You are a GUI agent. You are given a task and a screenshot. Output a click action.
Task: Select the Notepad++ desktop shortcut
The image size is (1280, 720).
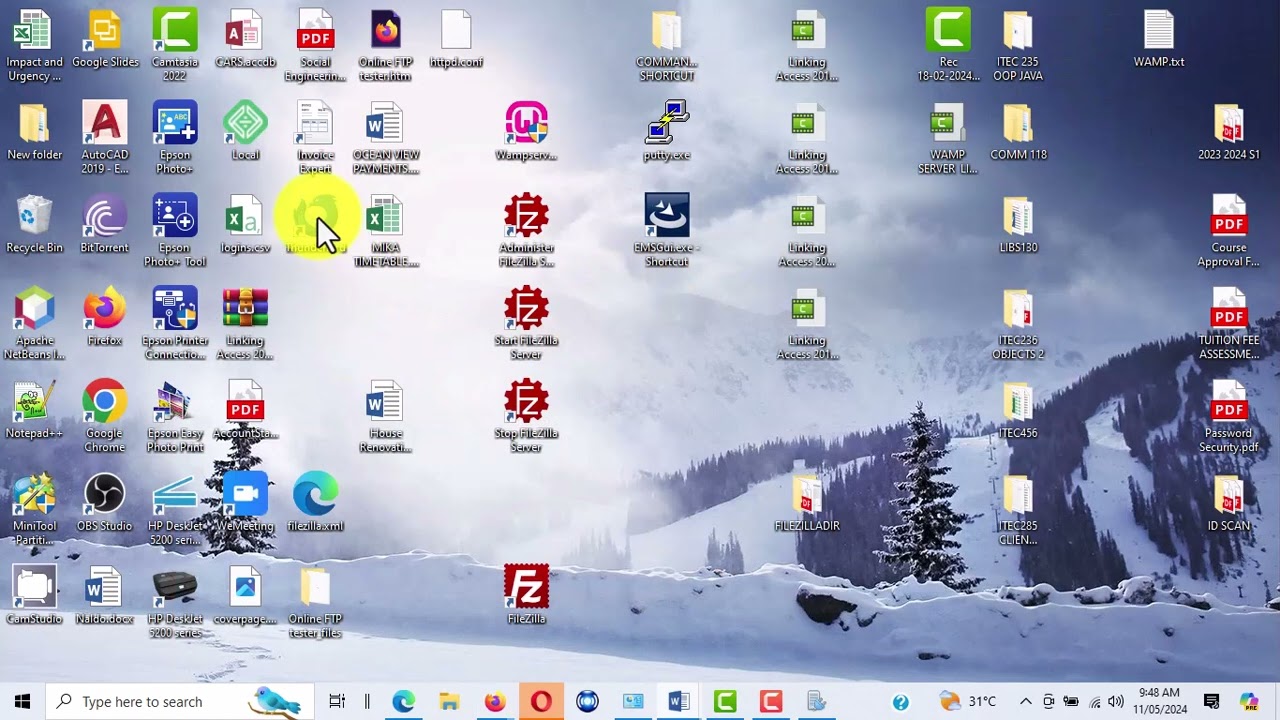[x=34, y=411]
